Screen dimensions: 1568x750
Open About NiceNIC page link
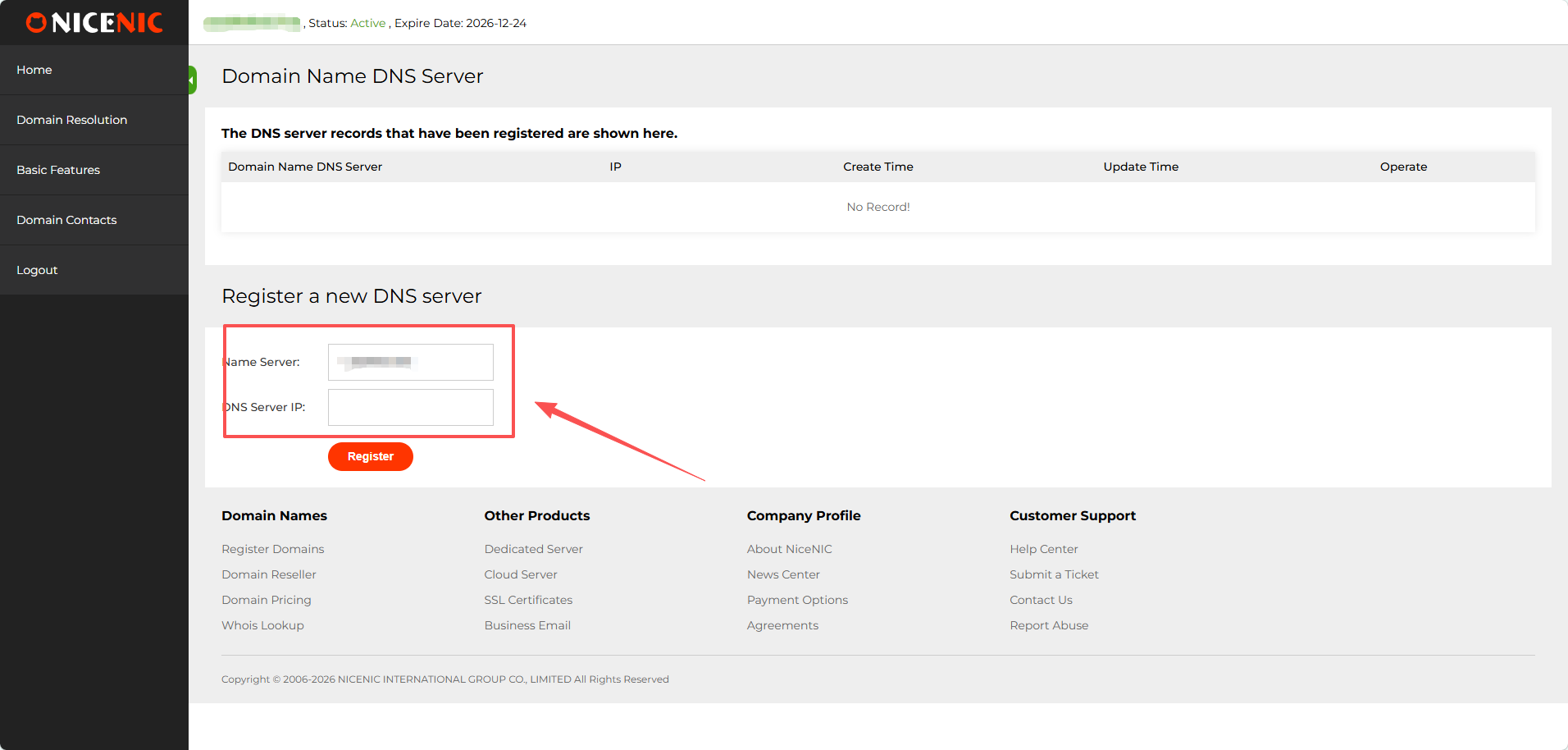click(789, 549)
